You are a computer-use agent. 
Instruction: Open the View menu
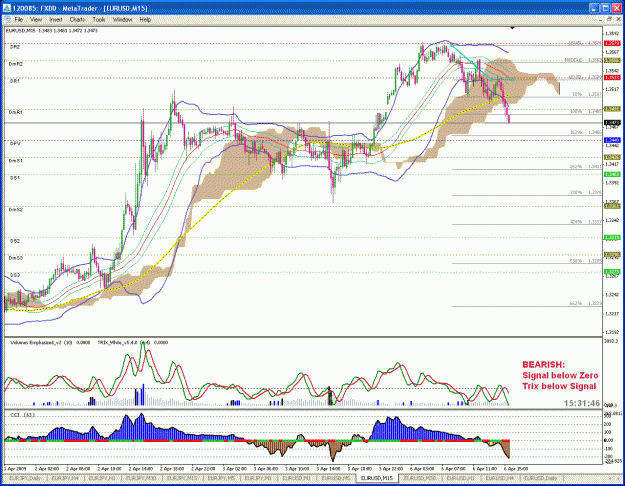pyautogui.click(x=36, y=19)
